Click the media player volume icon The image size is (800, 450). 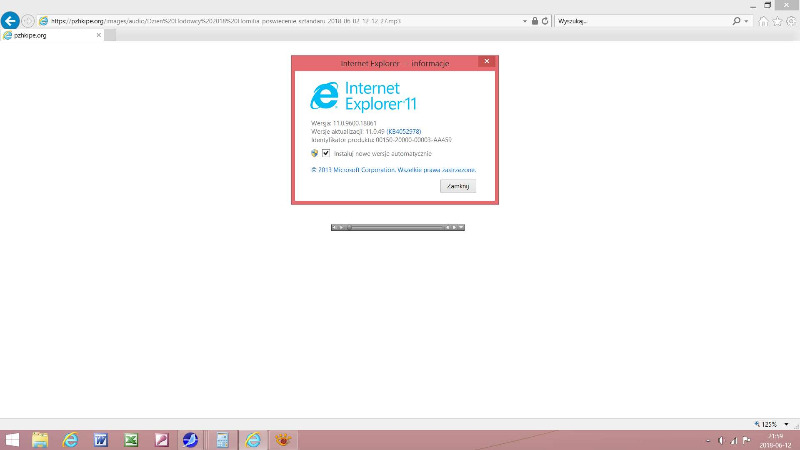tap(334, 228)
